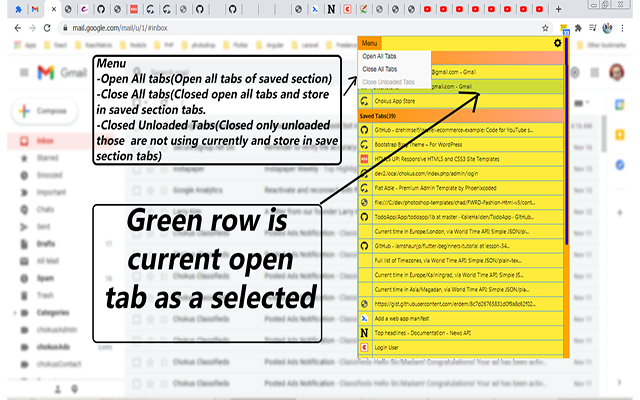Click the orange Menu button in popup
The width and height of the screenshot is (640, 400).
coord(369,43)
